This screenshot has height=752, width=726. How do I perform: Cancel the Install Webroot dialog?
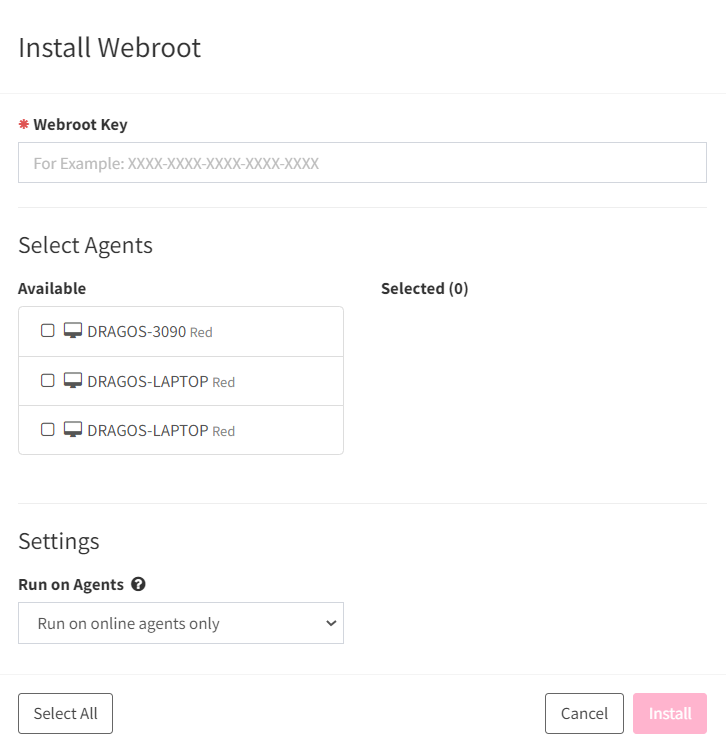(584, 713)
